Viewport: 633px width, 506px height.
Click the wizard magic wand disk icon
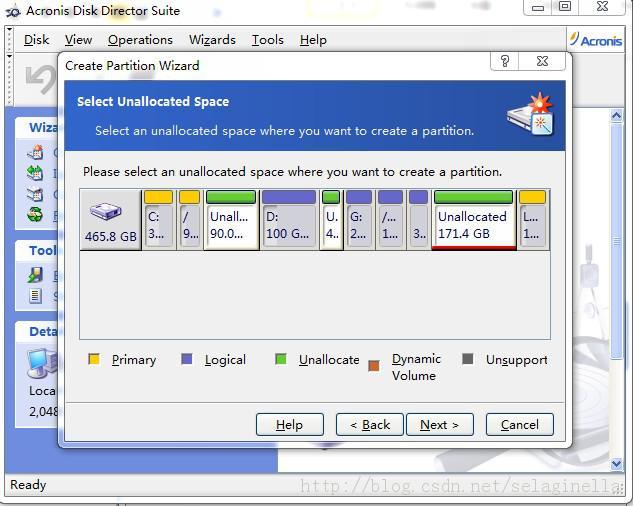click(x=531, y=114)
